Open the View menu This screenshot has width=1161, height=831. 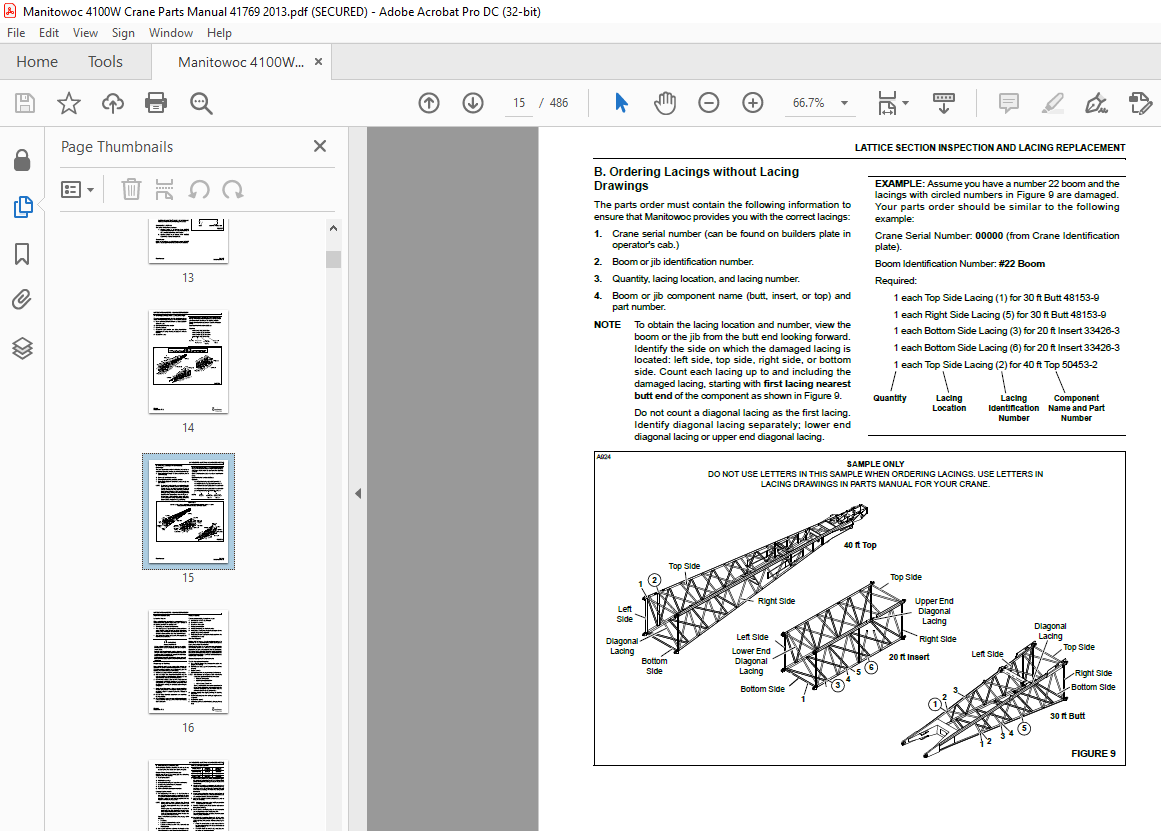(x=85, y=33)
